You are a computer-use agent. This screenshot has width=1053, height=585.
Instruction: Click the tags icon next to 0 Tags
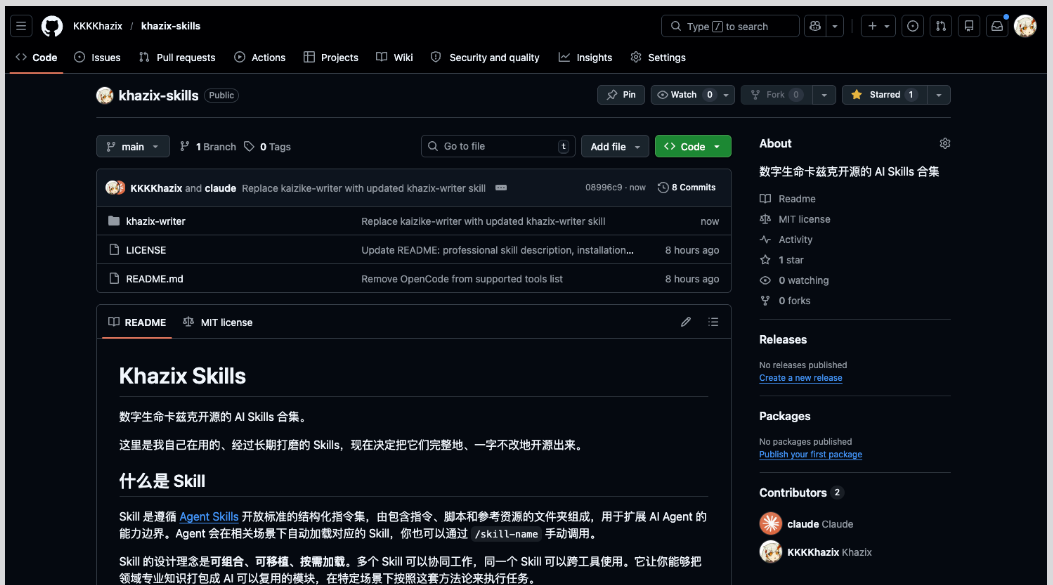[249, 146]
